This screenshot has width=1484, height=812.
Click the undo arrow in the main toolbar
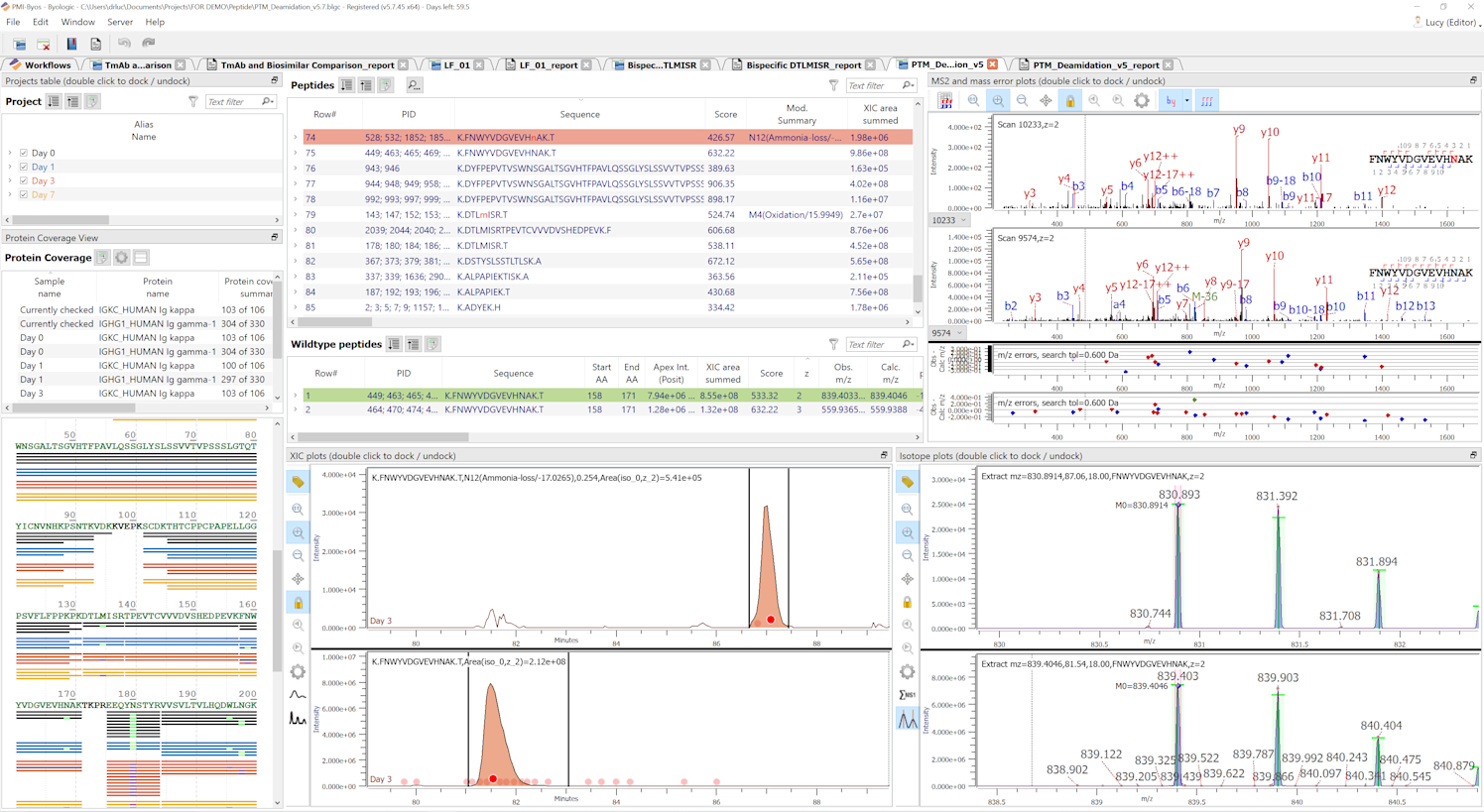(x=124, y=44)
